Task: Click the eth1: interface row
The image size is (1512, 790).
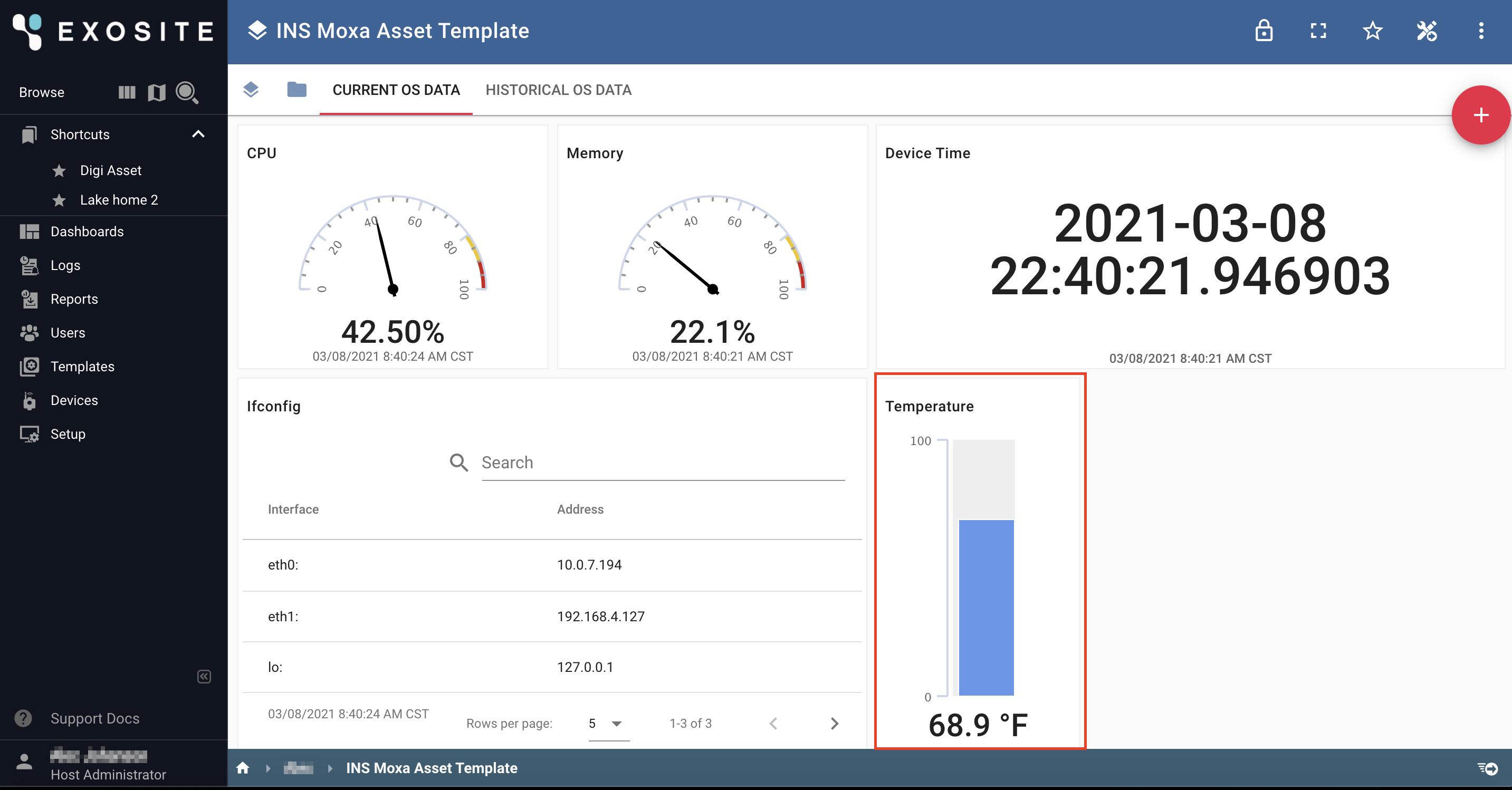Action: [x=552, y=617]
